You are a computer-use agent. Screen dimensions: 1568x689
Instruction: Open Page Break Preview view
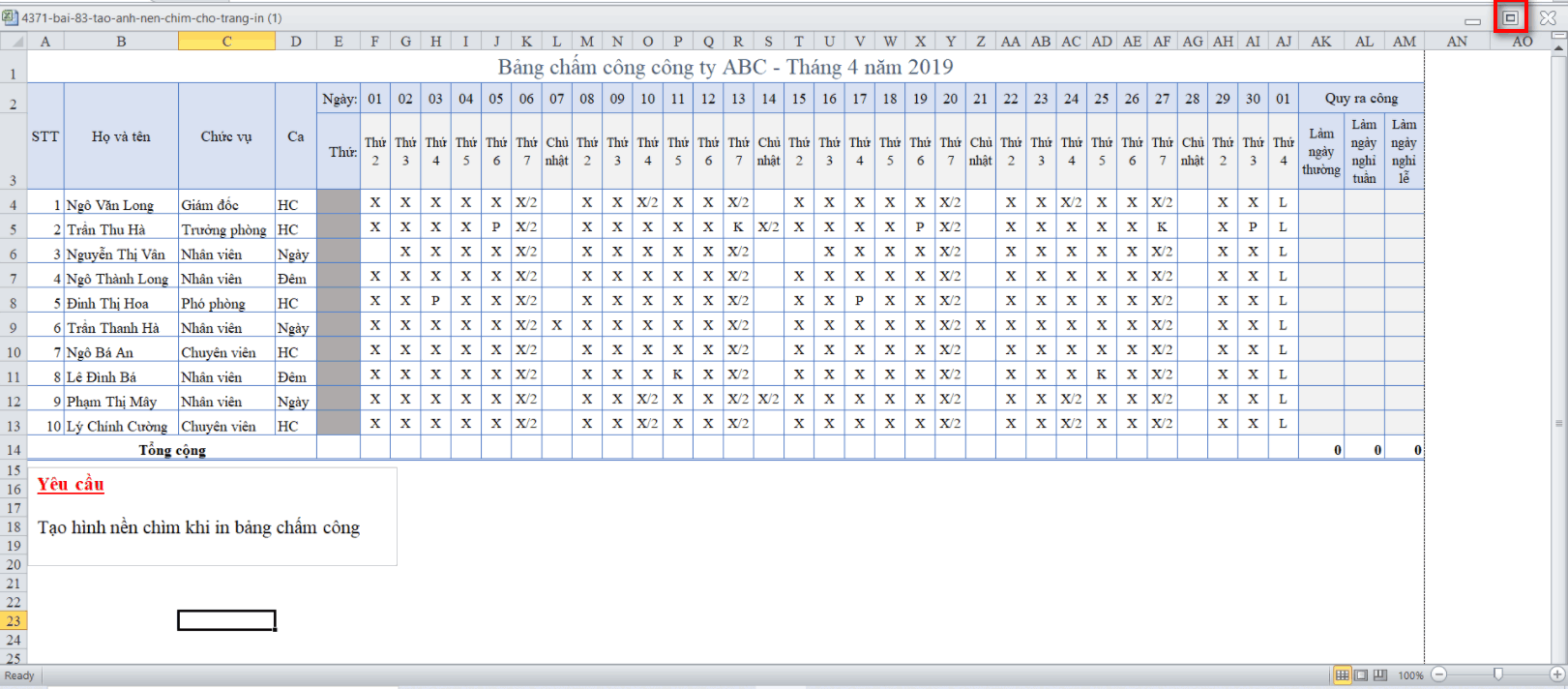[x=1380, y=674]
